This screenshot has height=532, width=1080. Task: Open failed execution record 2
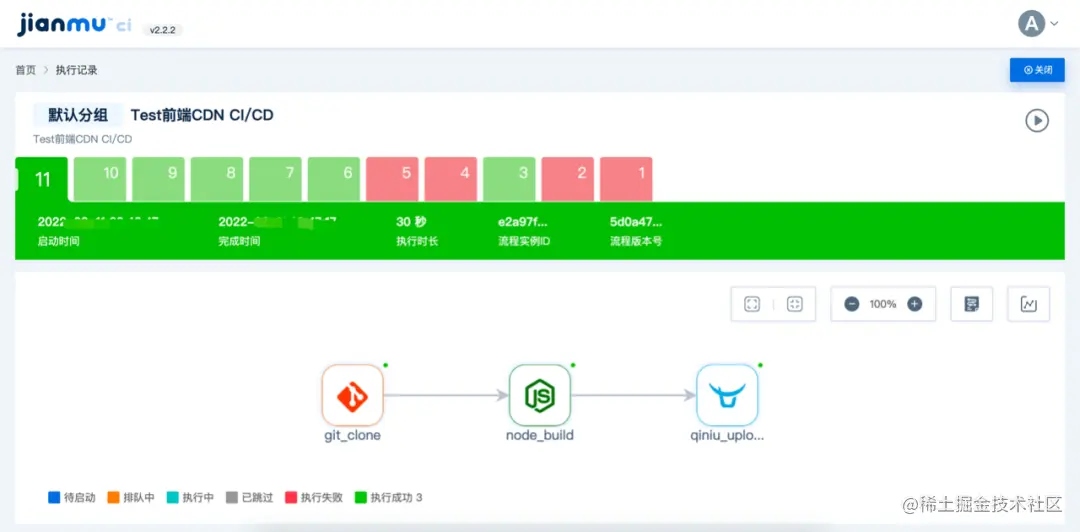coord(568,179)
